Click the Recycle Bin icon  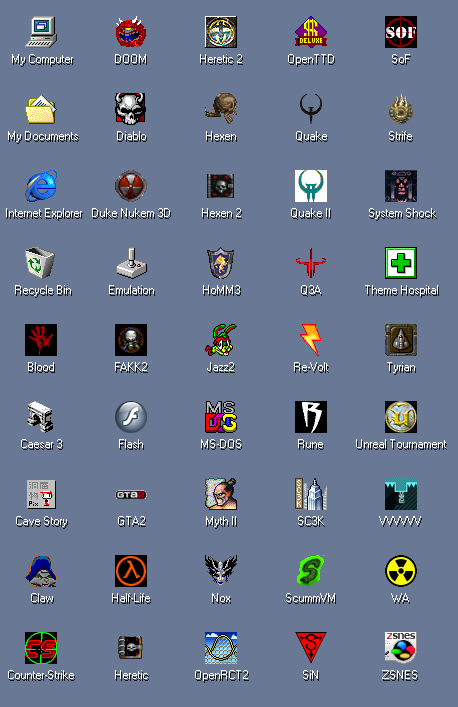40,263
